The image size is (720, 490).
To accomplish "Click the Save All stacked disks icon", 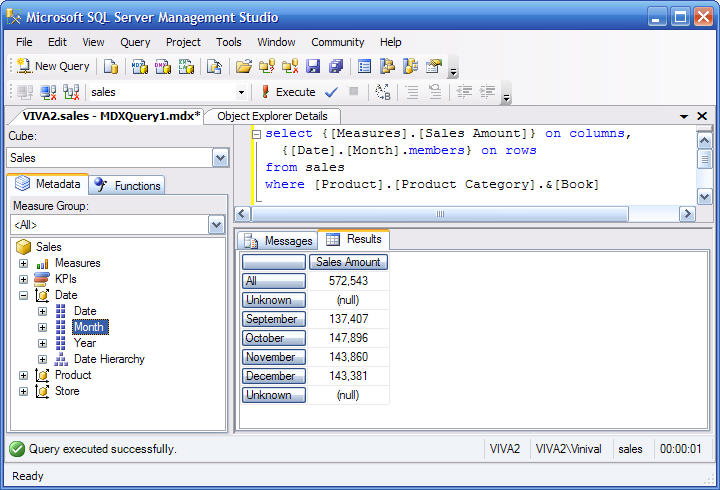I will (x=336, y=66).
